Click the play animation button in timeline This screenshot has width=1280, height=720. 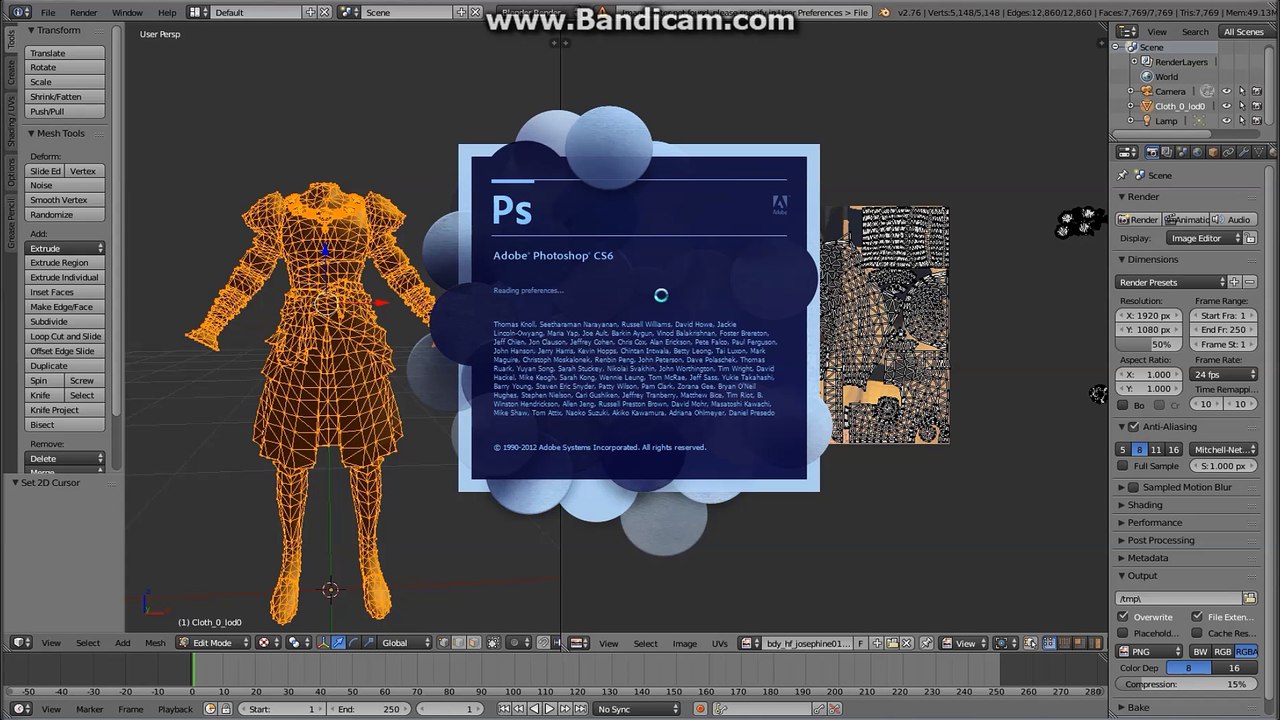(x=549, y=709)
